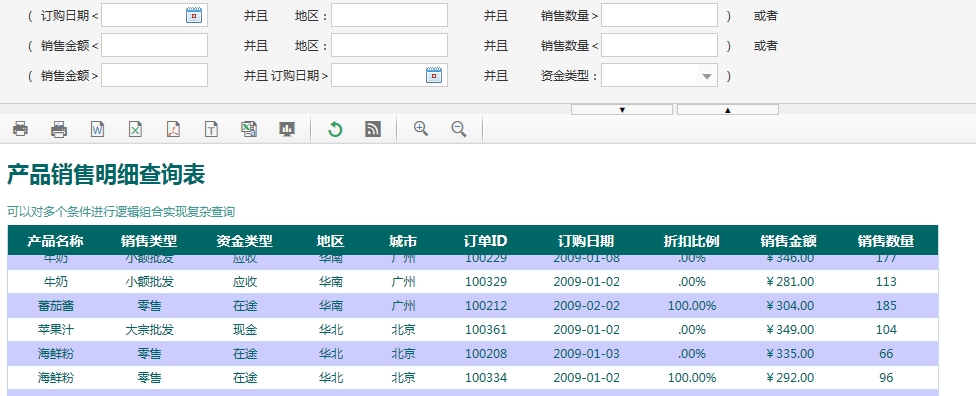Screen dimensions: 976x396
Task: Click the 苹果汁 product name cell
Action: click(55, 329)
